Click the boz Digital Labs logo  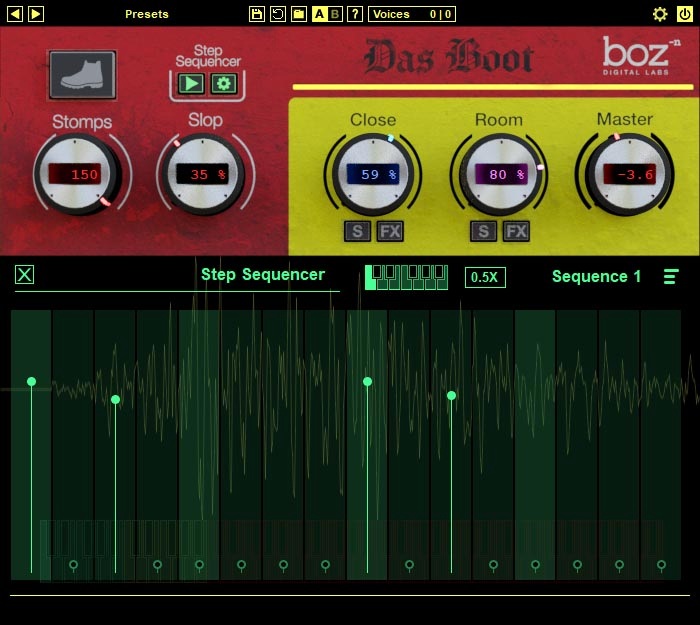(640, 56)
